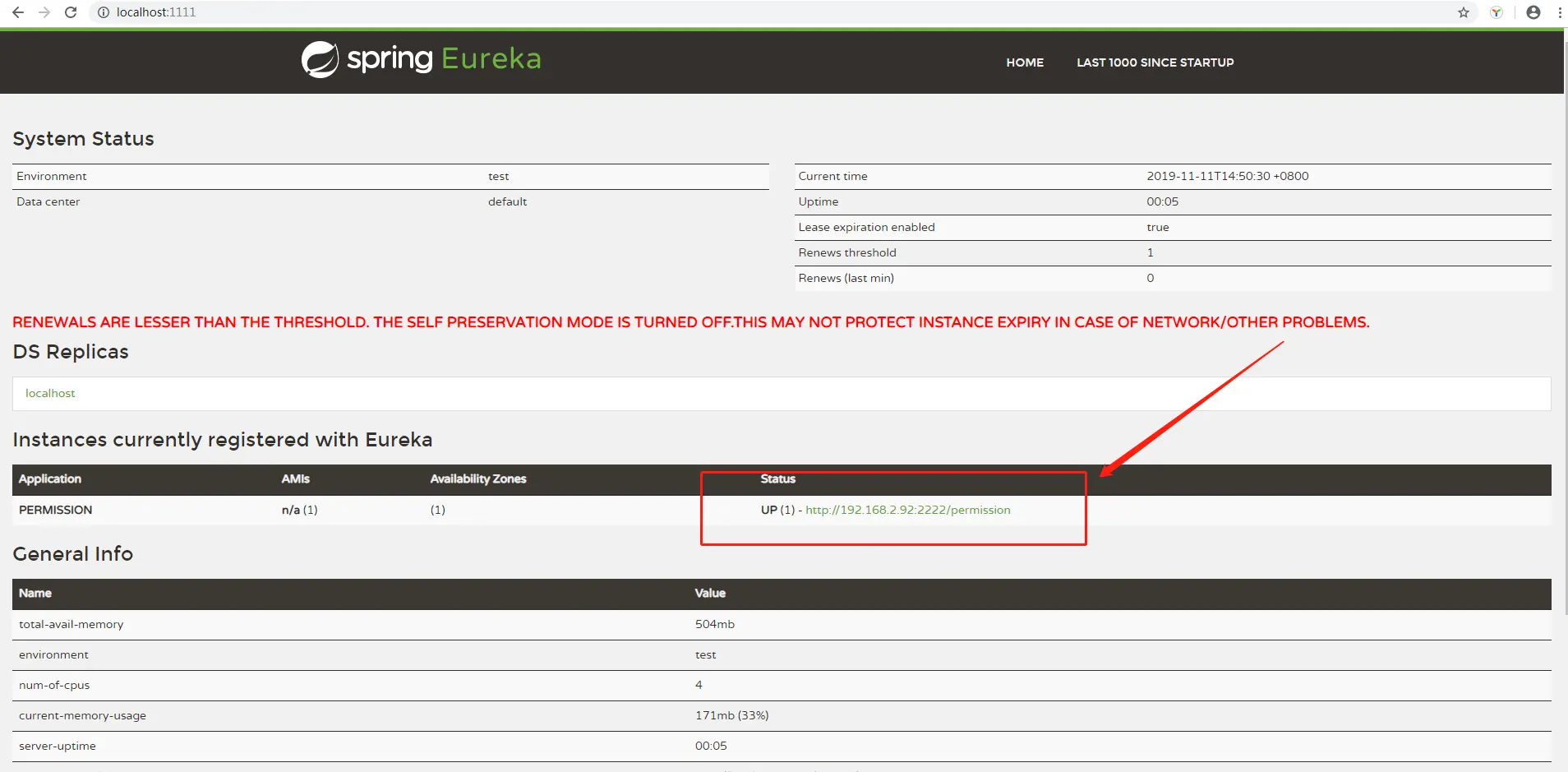Open the 192.168.2.92:2222/permission instance link
1568x772 pixels.
click(x=908, y=510)
